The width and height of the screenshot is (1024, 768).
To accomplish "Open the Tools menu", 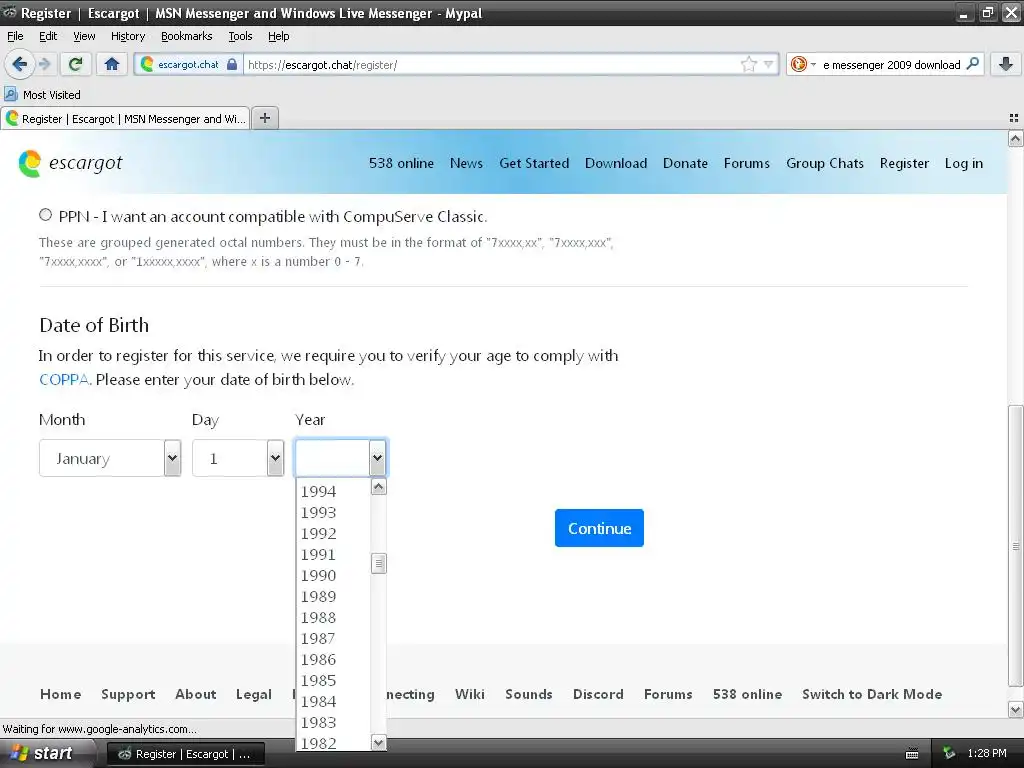I will click(x=240, y=36).
